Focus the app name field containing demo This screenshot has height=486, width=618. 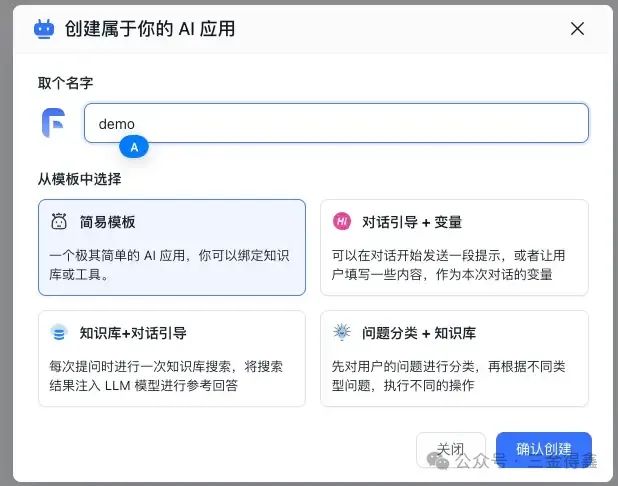[x=336, y=124]
